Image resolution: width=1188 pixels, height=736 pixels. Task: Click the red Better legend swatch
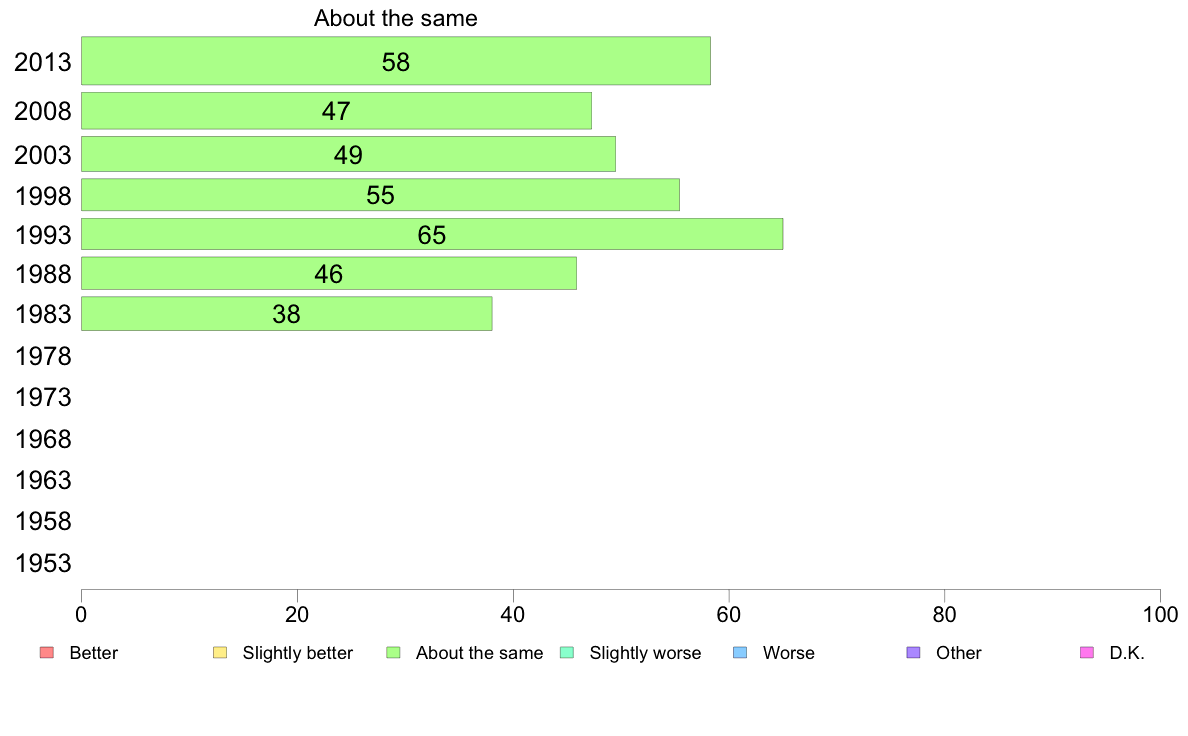tap(47, 653)
